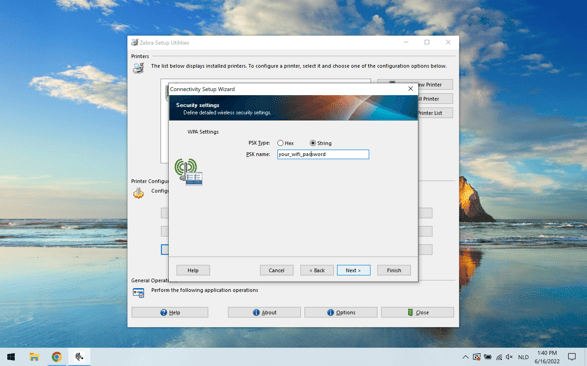Close the Connectivity Setup Wizard dialog
This screenshot has height=366, width=587.
(410, 89)
